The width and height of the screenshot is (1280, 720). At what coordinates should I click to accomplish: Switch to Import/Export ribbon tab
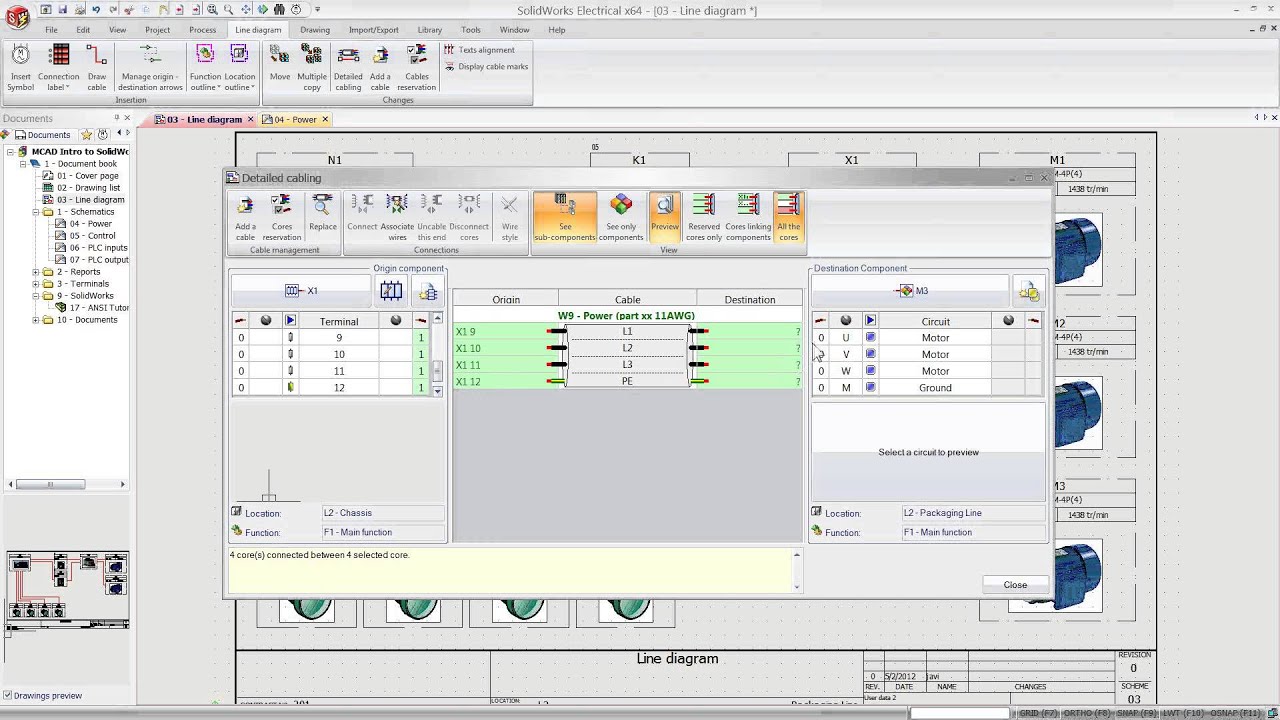pyautogui.click(x=374, y=30)
